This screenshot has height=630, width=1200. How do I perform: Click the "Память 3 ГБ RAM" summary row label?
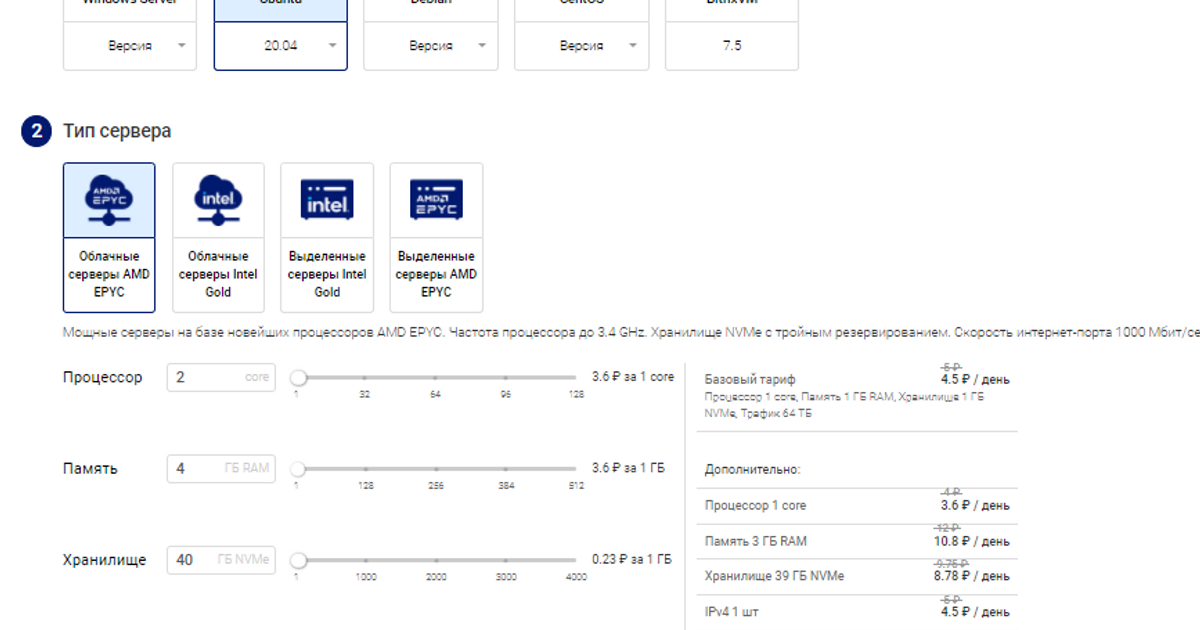pos(755,541)
